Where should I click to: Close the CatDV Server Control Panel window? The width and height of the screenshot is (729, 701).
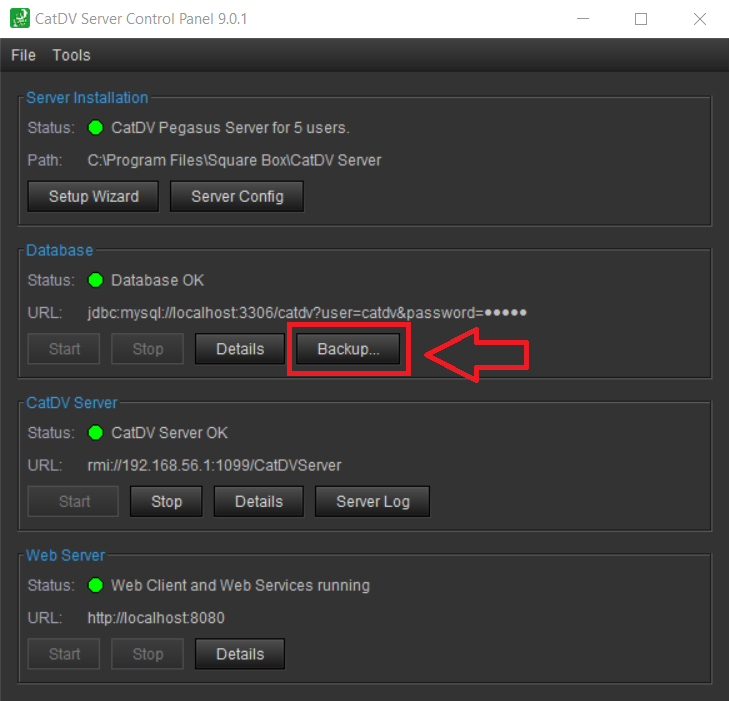(700, 19)
